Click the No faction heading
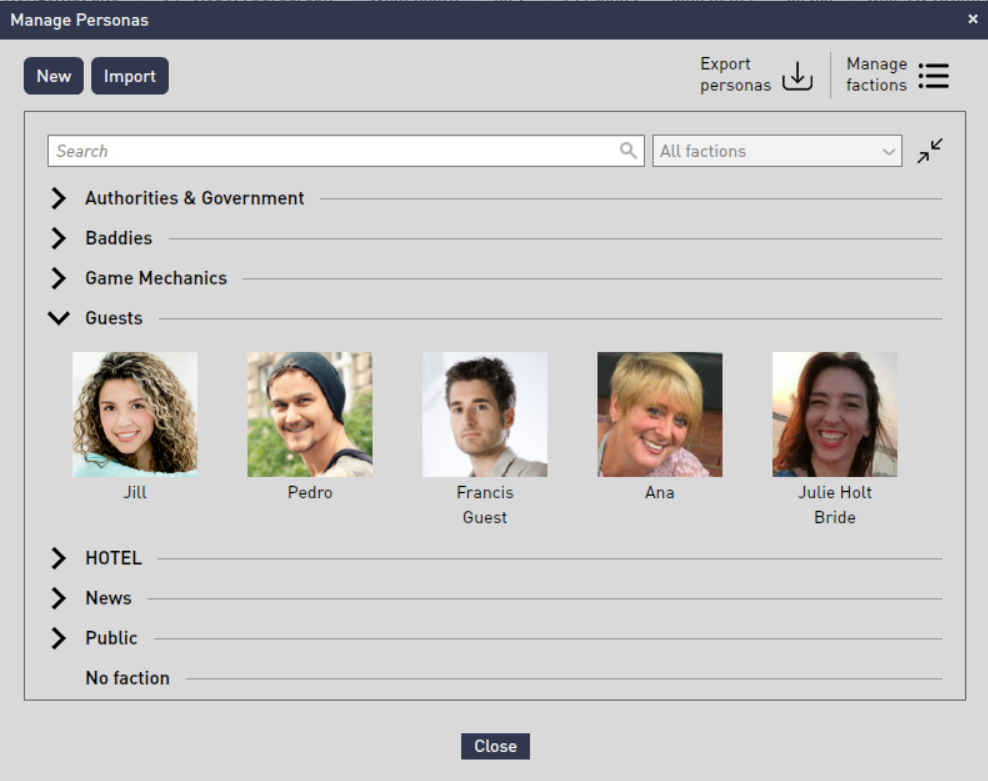Viewport: 988px width, 781px height. tap(127, 678)
